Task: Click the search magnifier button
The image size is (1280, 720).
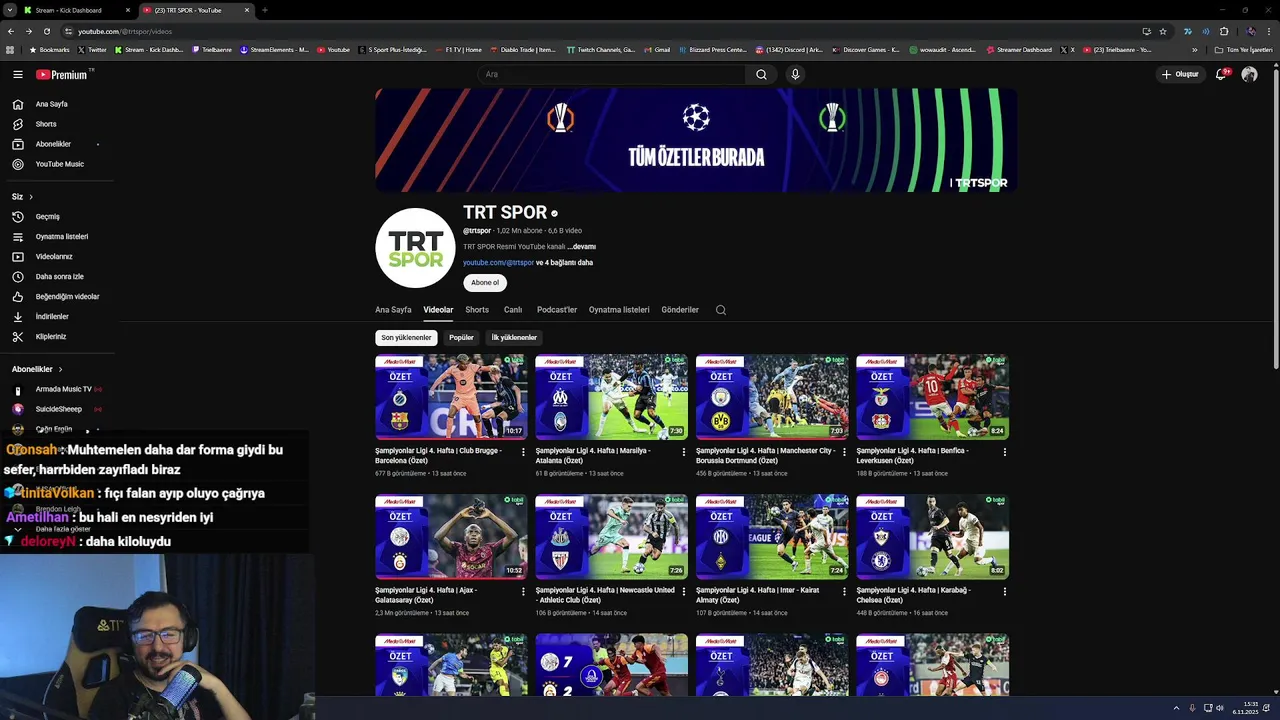Action: 761,74
